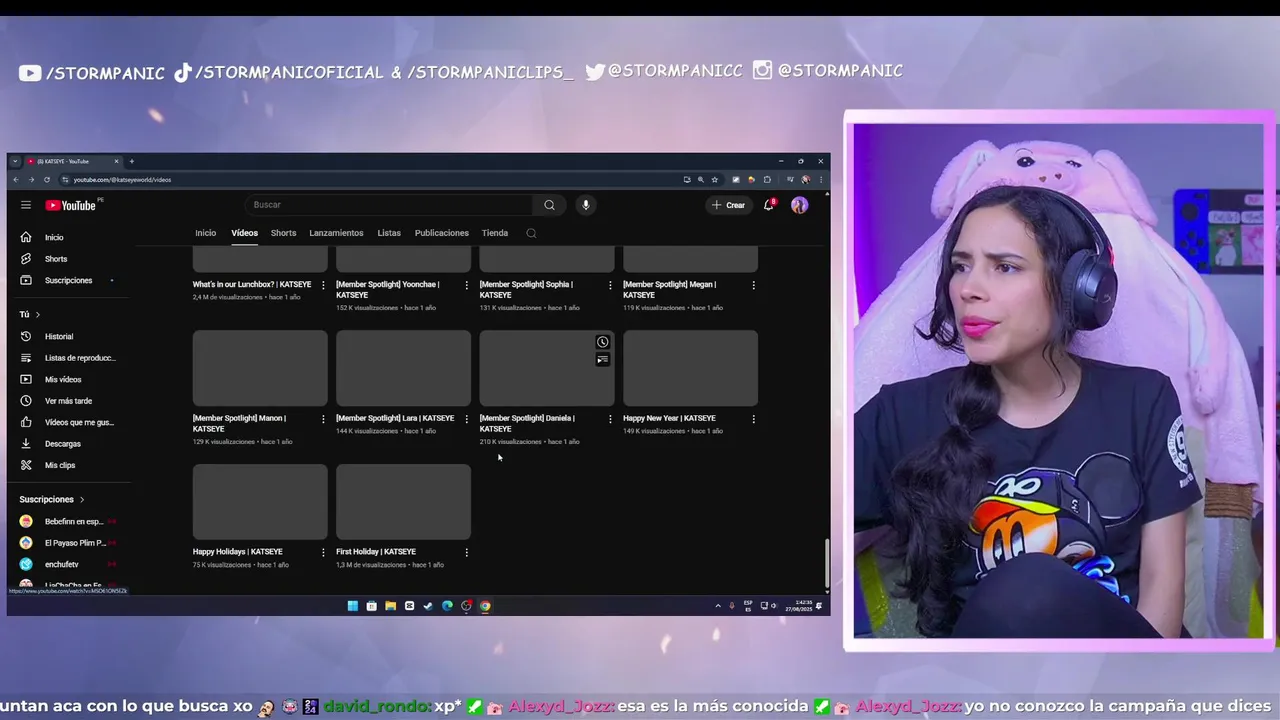Add Daniela video to queue
This screenshot has width=1280, height=720.
click(x=603, y=359)
